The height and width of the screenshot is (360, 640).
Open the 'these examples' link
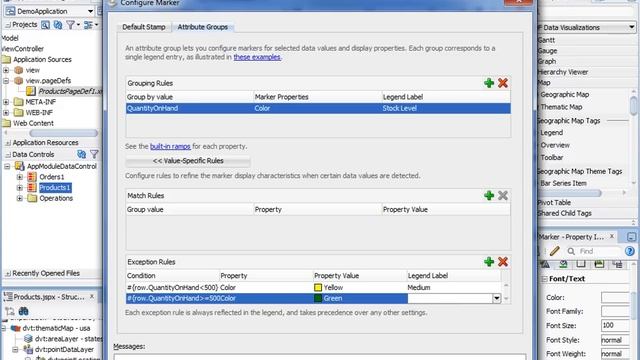(x=257, y=57)
